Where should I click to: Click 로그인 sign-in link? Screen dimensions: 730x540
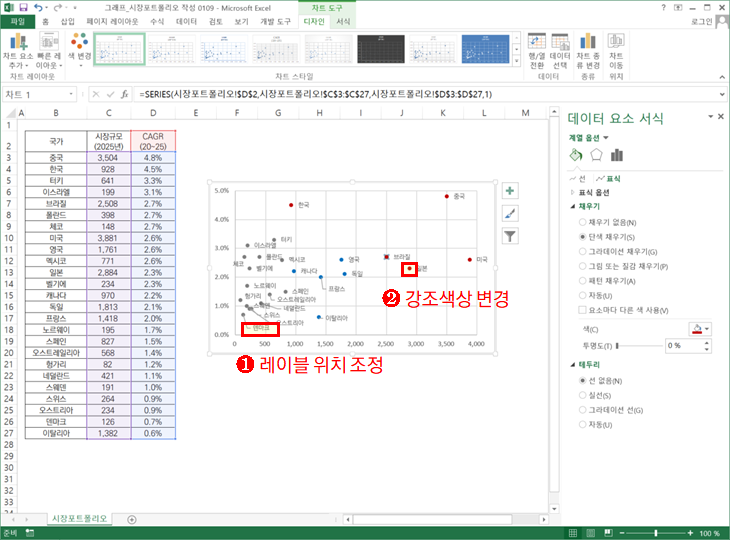point(702,21)
